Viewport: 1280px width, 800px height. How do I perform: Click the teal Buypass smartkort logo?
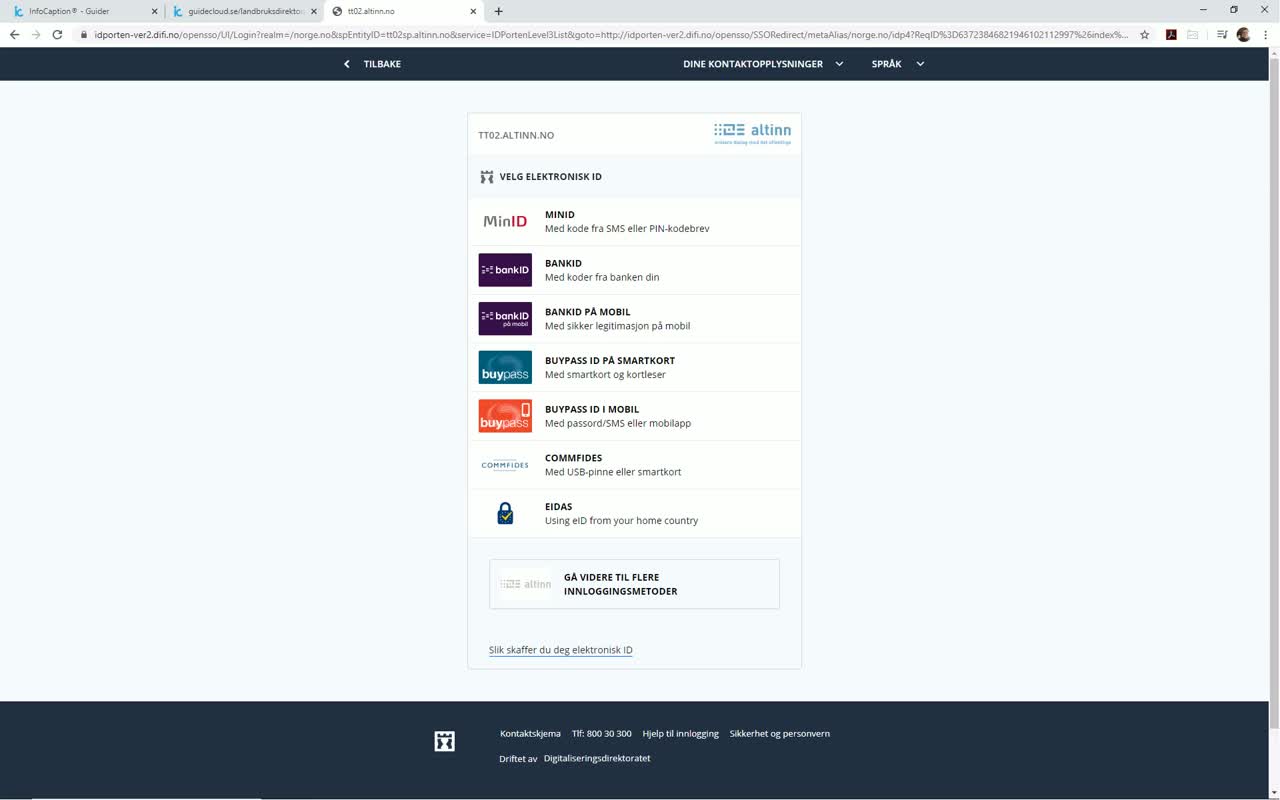tap(505, 367)
